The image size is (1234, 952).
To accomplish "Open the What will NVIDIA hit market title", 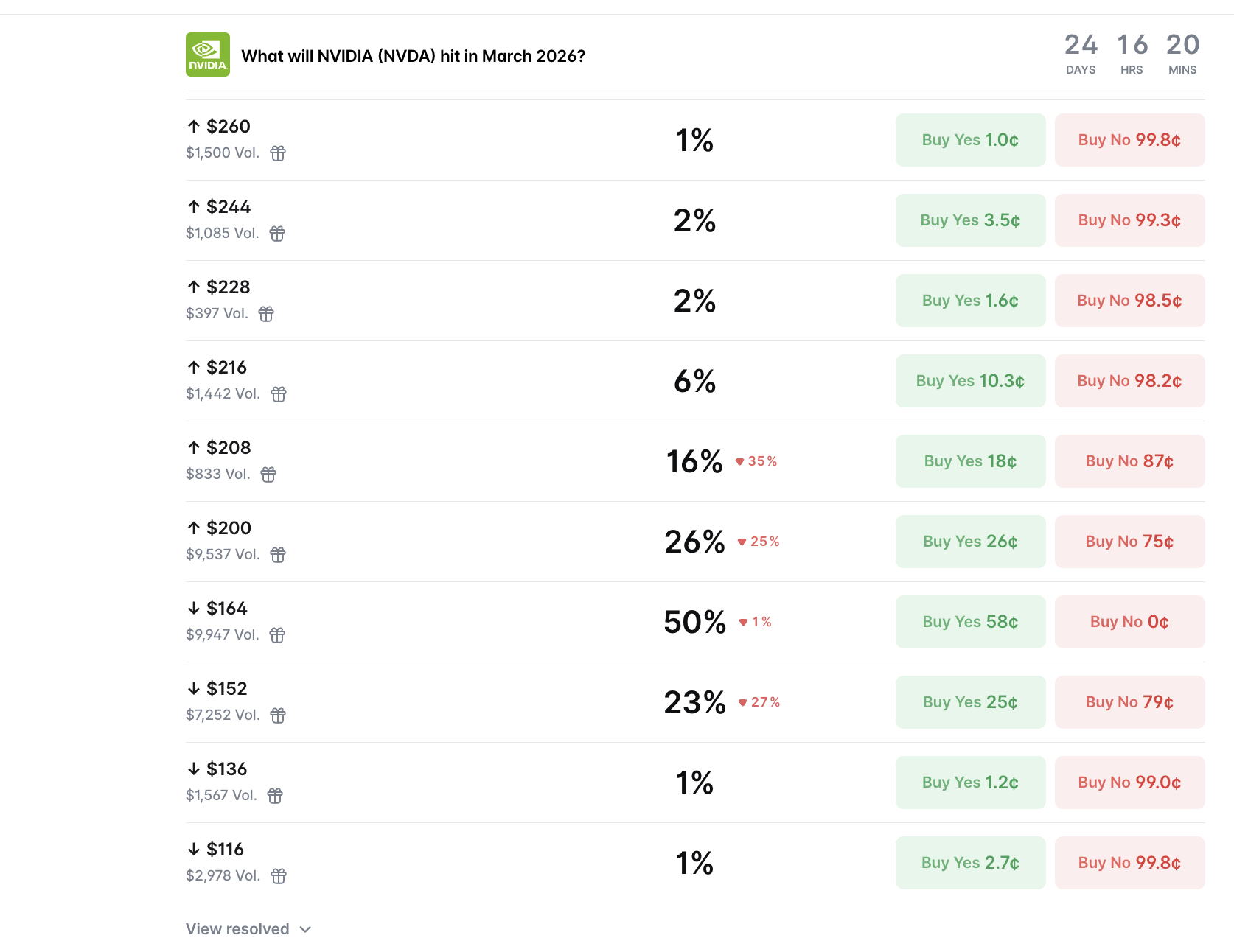I will click(413, 56).
